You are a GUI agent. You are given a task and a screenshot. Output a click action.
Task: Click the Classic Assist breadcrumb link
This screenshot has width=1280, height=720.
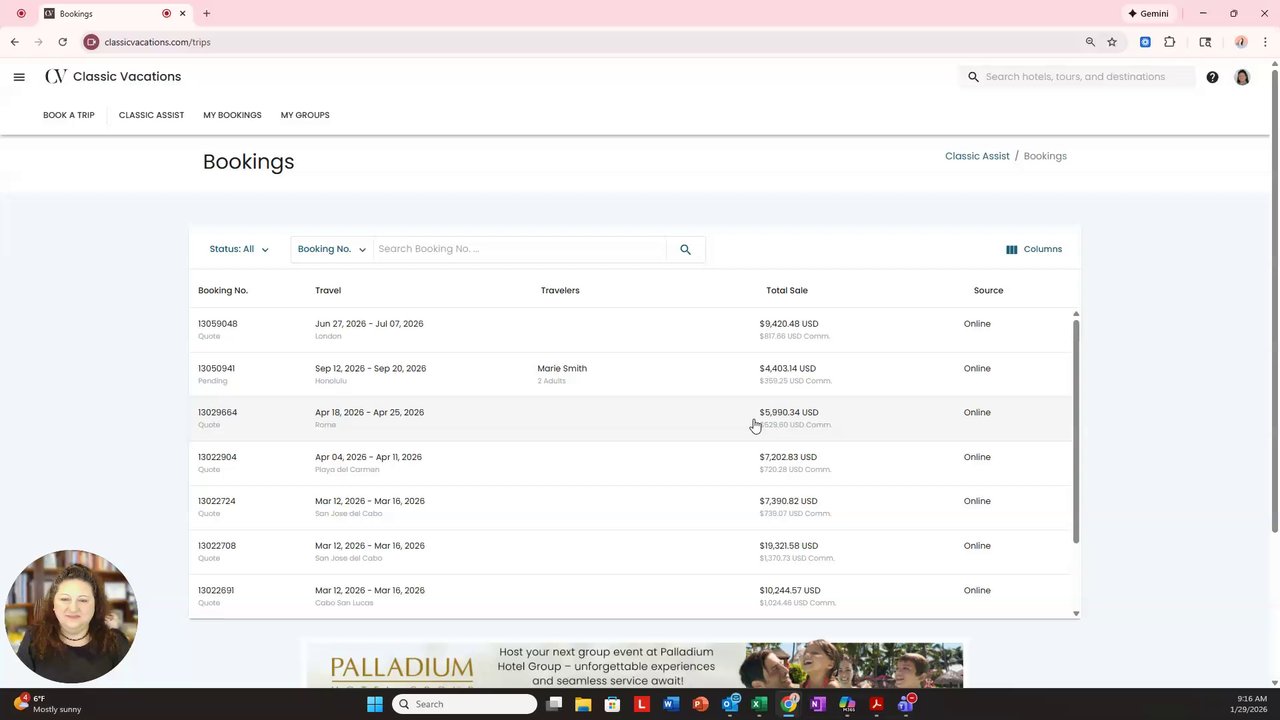click(977, 156)
